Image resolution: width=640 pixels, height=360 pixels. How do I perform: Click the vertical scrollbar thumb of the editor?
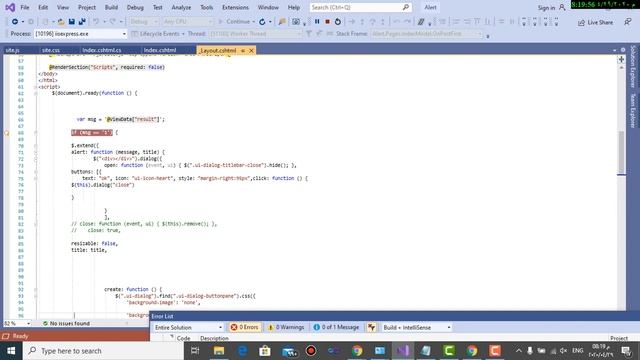point(621,152)
